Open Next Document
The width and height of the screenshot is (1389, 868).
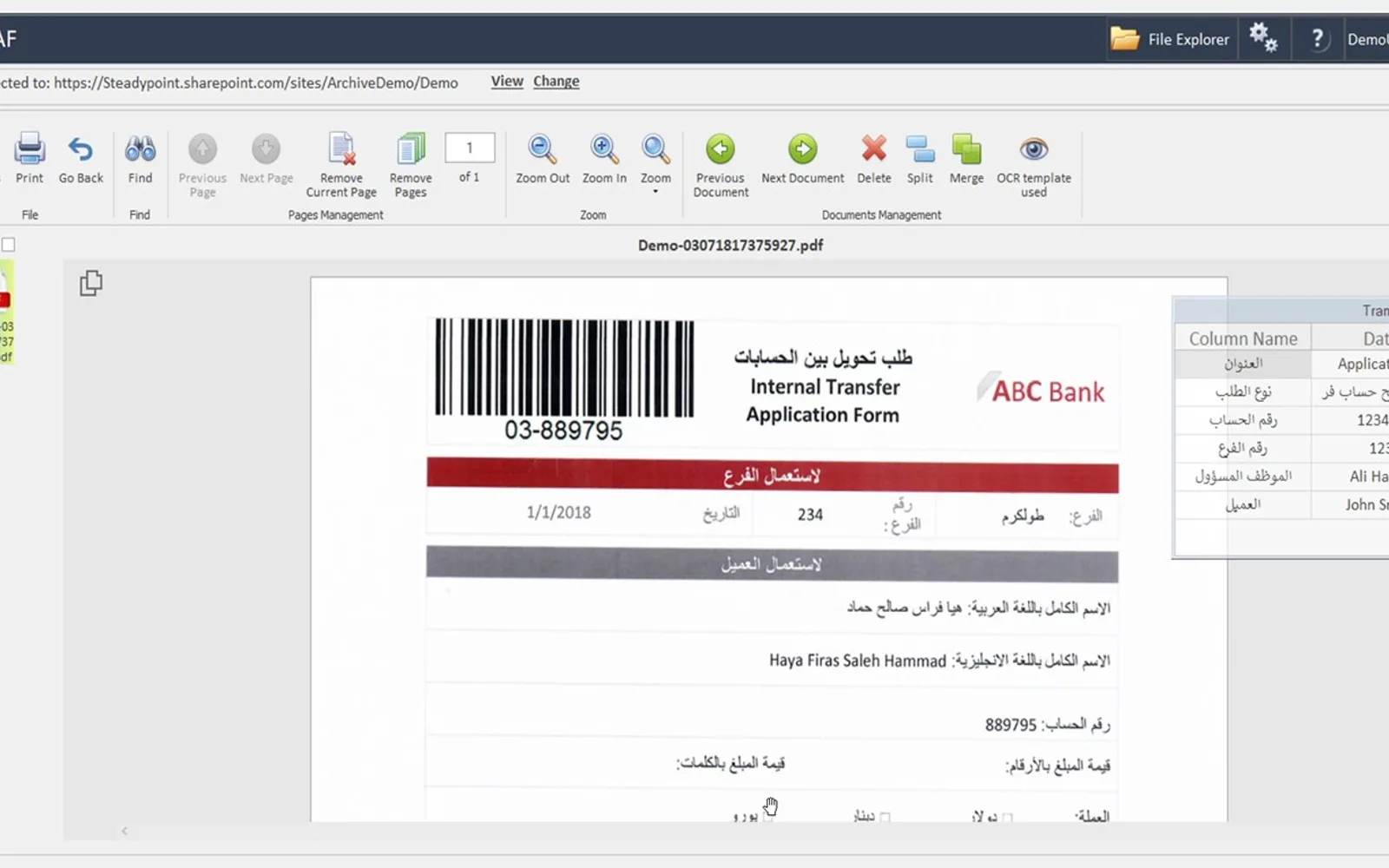pyautogui.click(x=802, y=158)
